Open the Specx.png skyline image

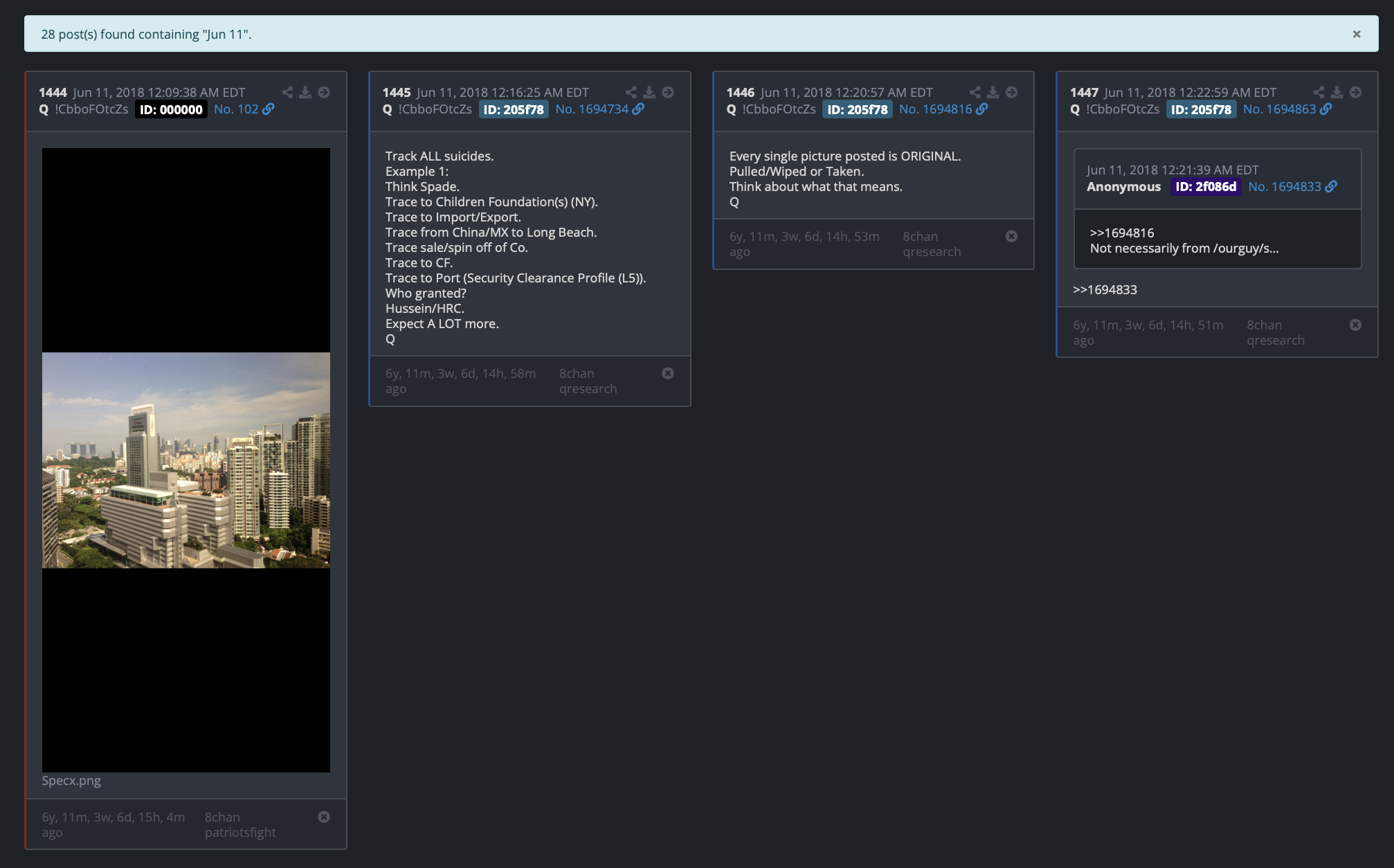coord(186,460)
